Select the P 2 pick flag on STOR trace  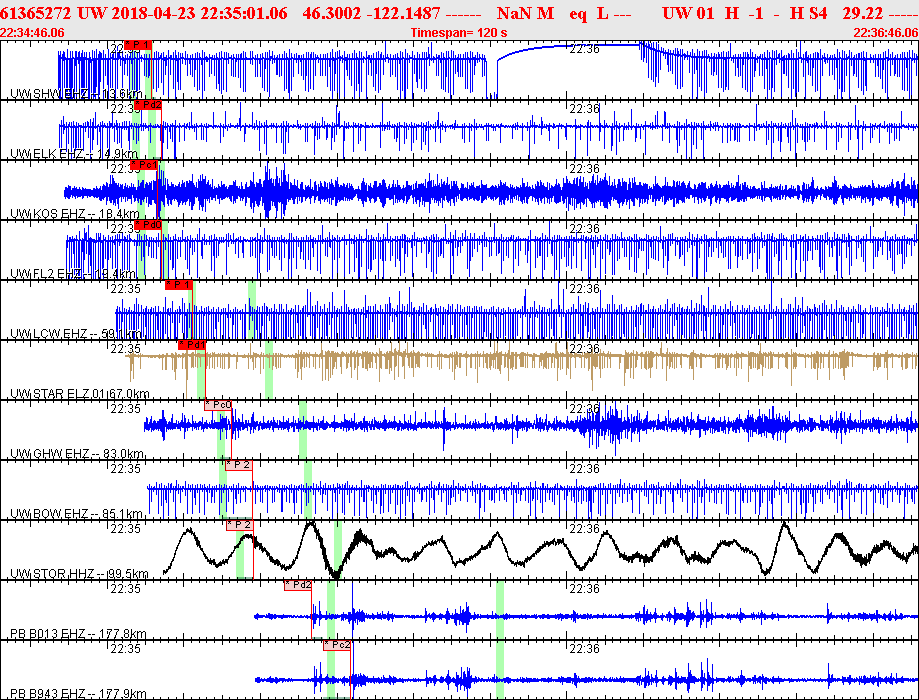240,525
